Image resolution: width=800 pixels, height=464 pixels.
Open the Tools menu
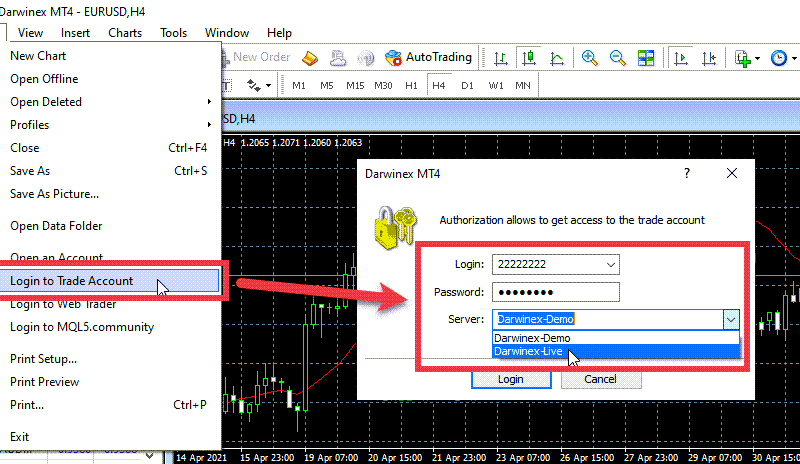tap(173, 33)
